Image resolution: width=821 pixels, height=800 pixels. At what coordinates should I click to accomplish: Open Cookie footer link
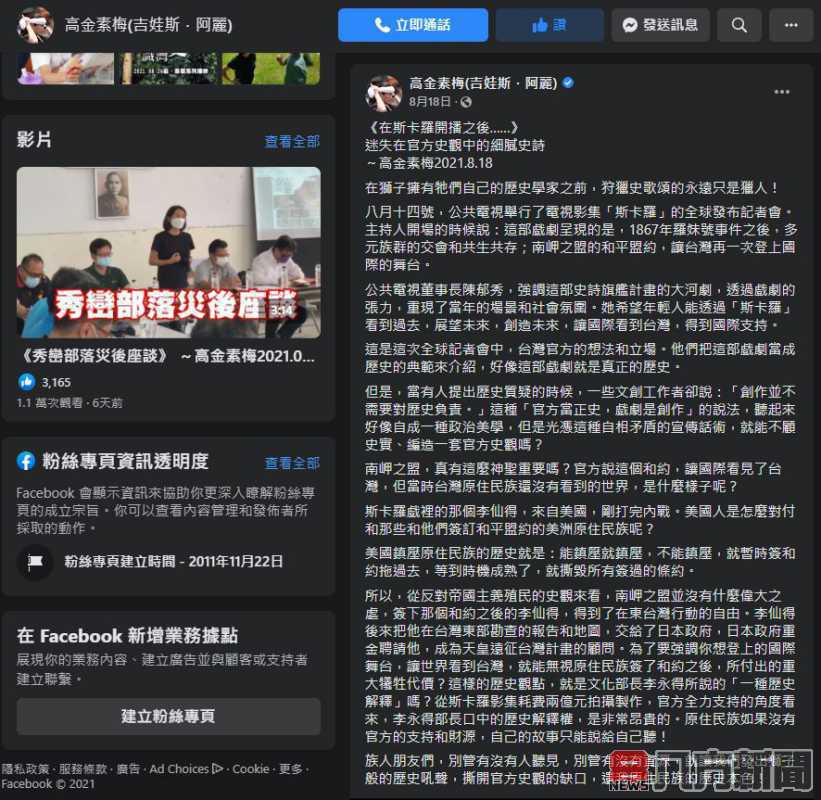pyautogui.click(x=251, y=769)
